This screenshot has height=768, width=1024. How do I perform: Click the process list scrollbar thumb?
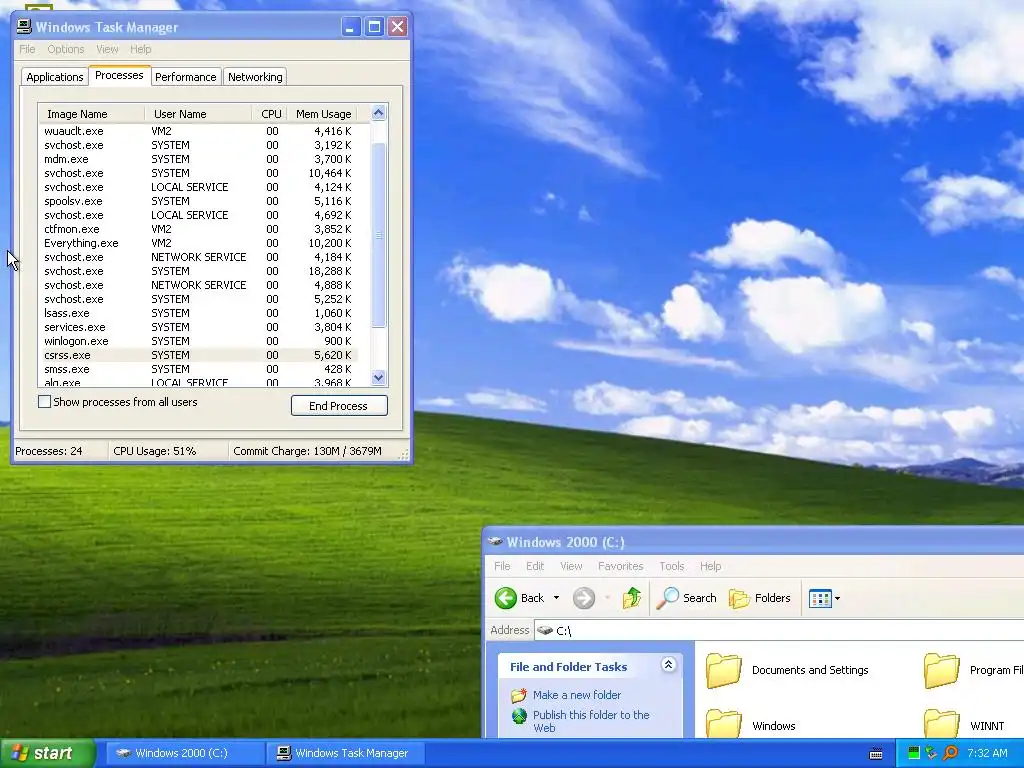tap(378, 235)
